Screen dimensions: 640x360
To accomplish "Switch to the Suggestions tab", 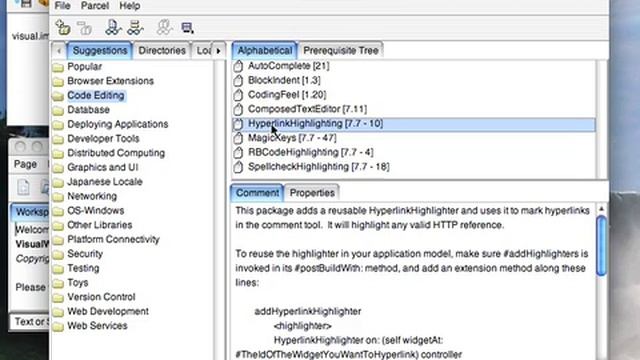I will click(x=100, y=51).
